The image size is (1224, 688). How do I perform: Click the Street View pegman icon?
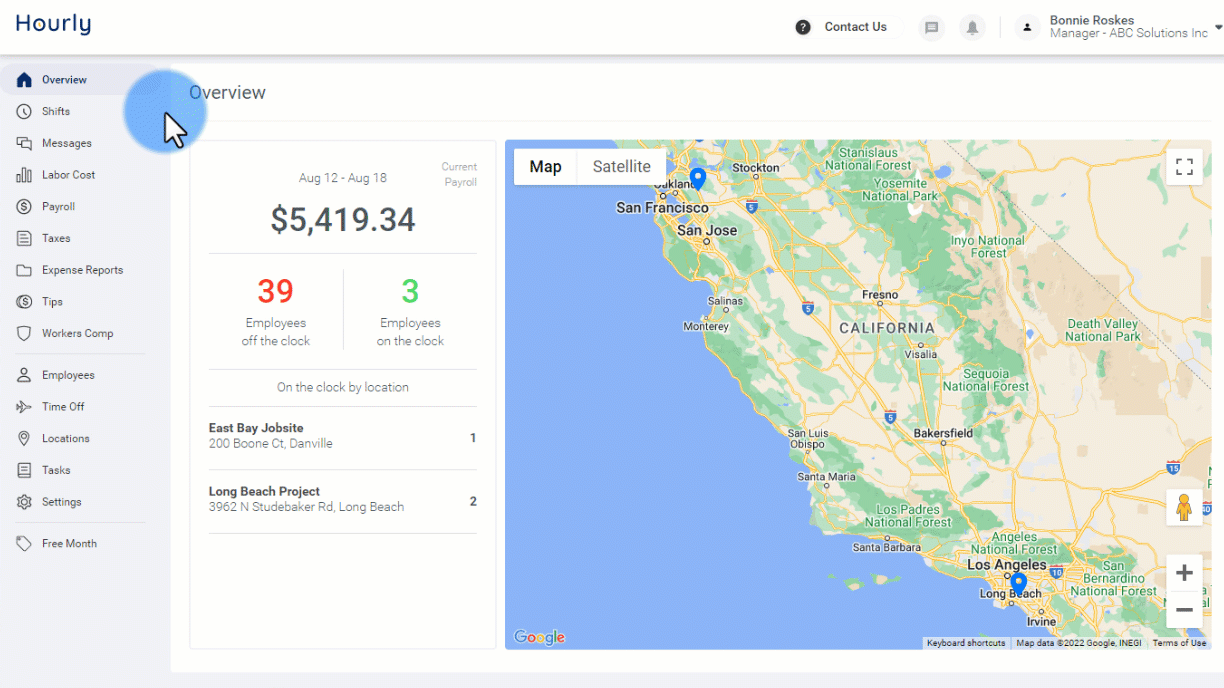(1184, 508)
